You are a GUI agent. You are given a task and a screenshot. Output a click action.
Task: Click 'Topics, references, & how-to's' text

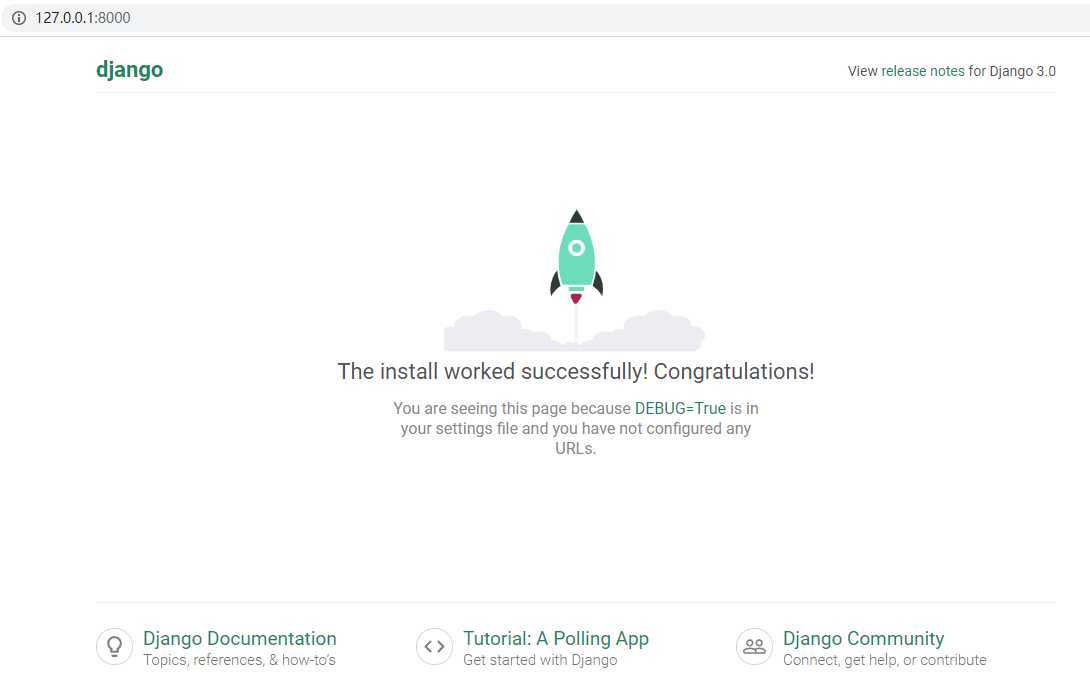pyautogui.click(x=239, y=660)
